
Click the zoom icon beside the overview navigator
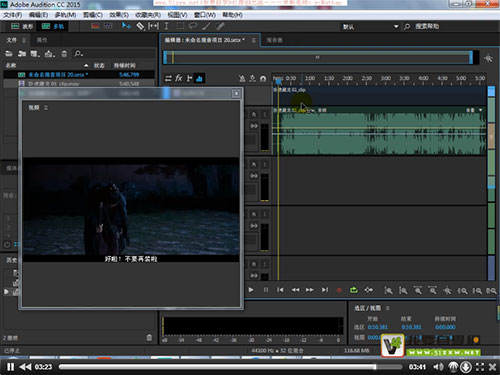coord(488,58)
